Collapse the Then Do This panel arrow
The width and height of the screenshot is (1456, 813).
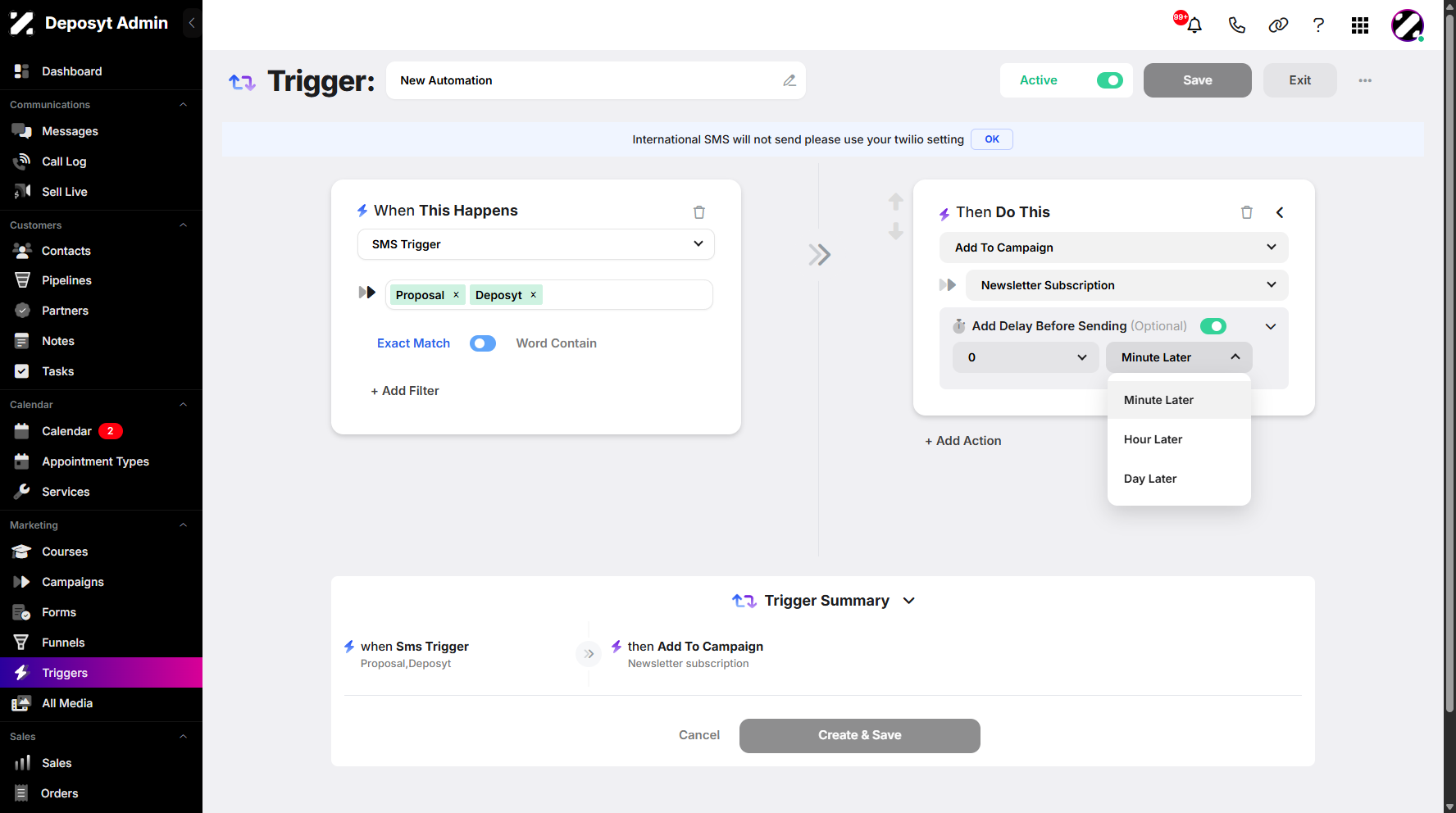(x=1280, y=212)
